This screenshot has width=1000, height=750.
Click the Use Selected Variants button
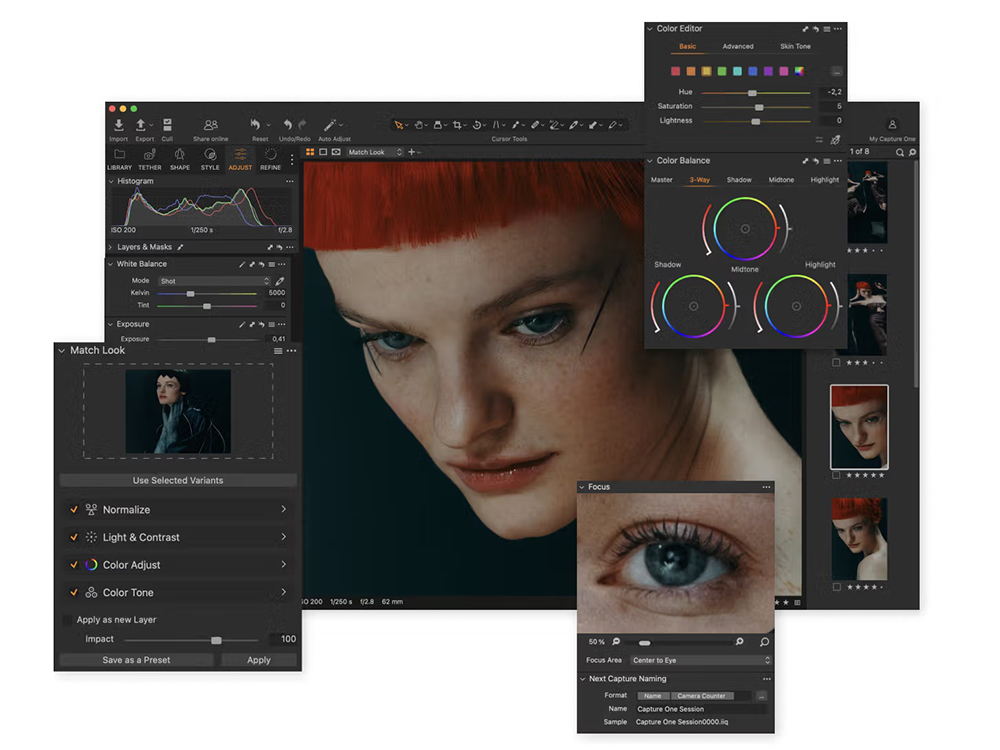[x=178, y=480]
